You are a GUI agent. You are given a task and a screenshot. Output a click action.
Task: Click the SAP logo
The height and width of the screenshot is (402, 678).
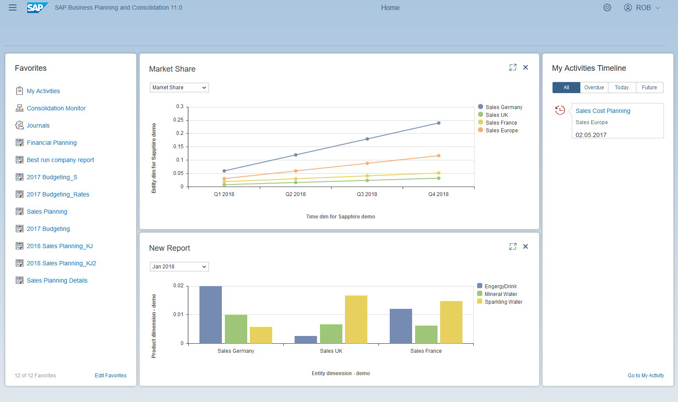tap(37, 7)
